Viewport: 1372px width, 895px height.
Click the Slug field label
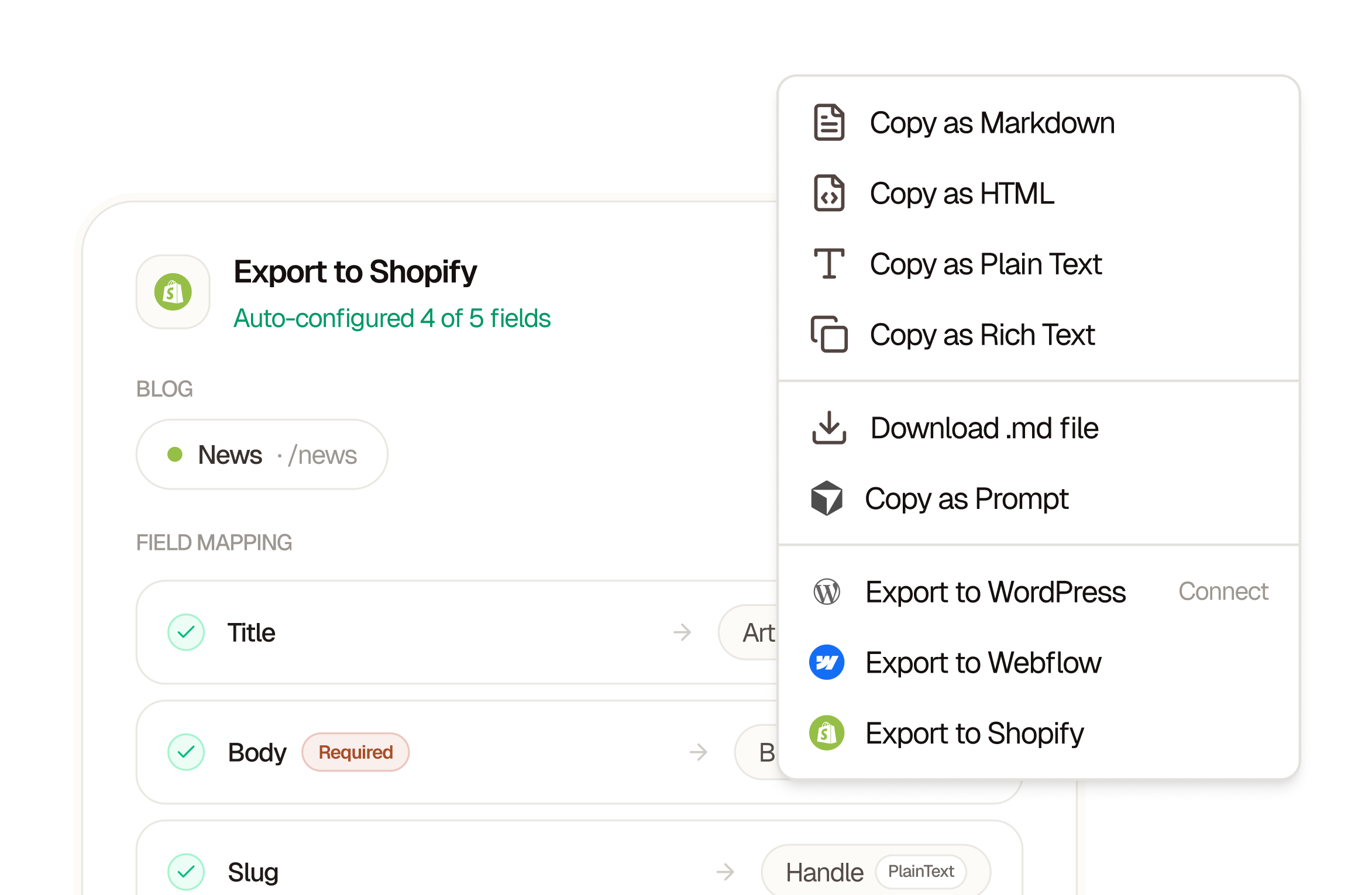(253, 872)
